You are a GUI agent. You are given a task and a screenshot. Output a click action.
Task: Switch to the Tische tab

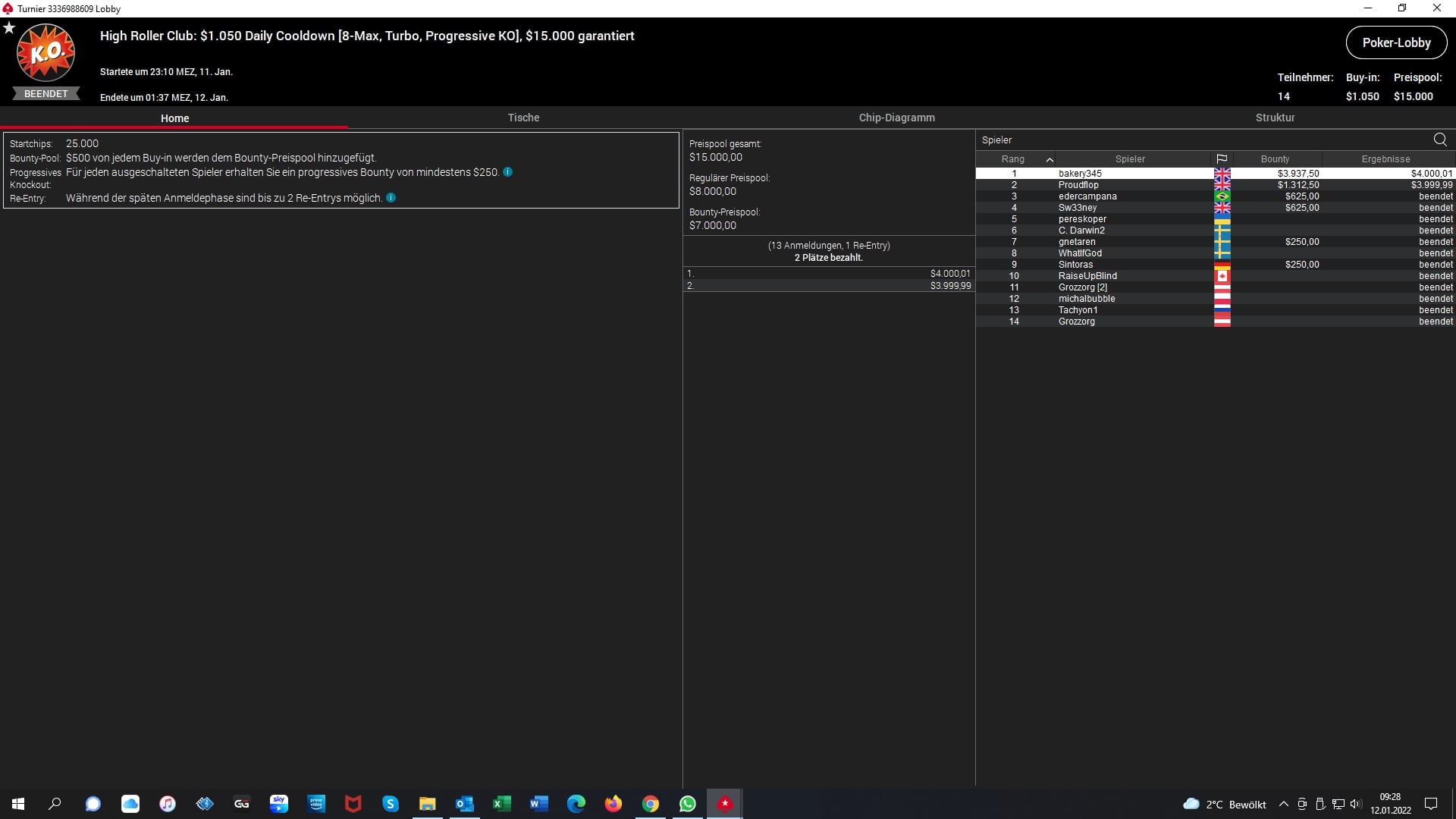click(x=523, y=118)
